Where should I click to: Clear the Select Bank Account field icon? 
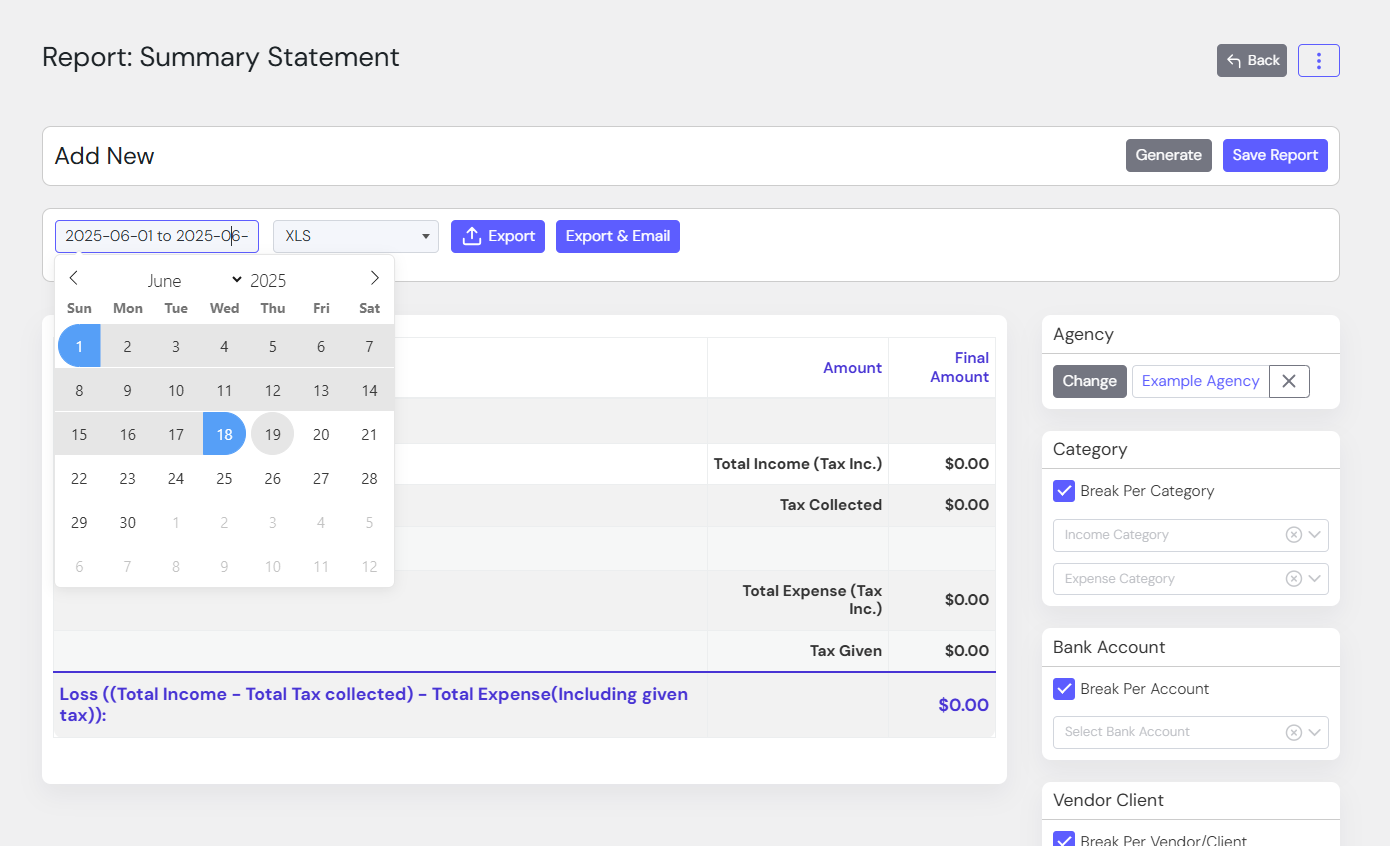click(x=1293, y=732)
